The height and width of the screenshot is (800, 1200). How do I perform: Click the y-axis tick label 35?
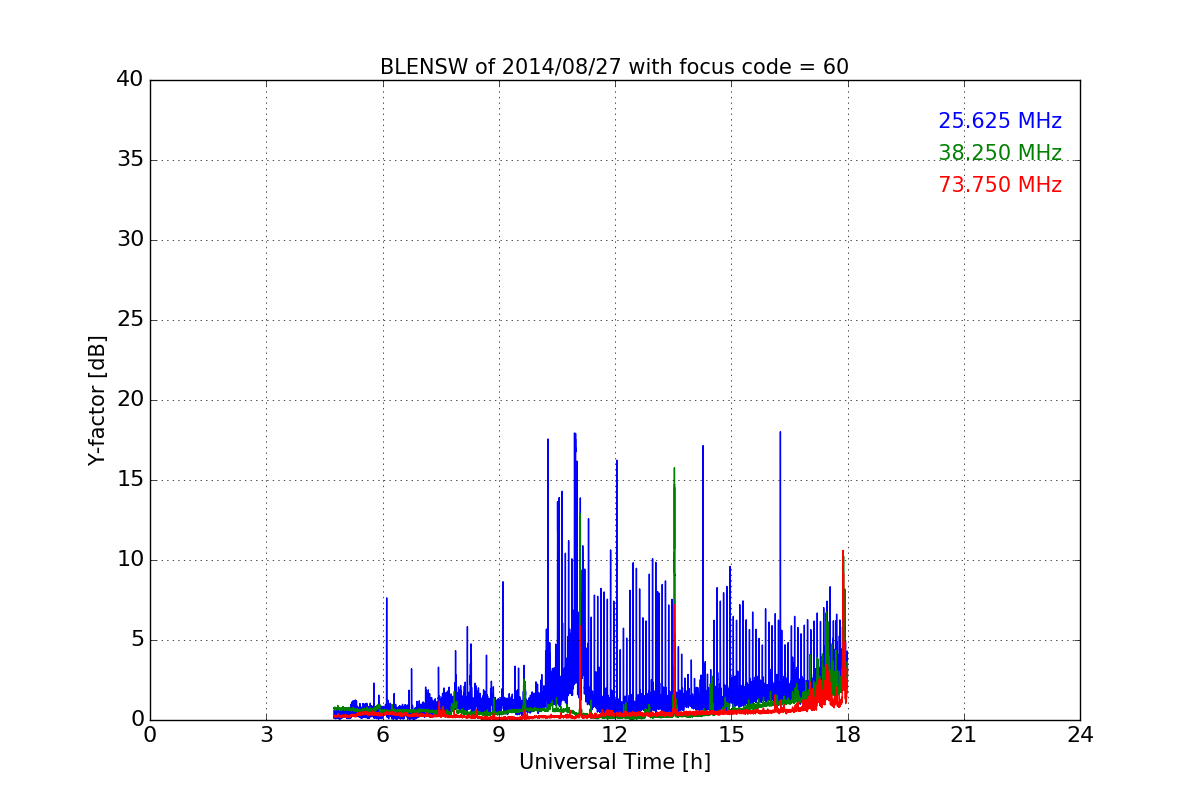click(130, 160)
